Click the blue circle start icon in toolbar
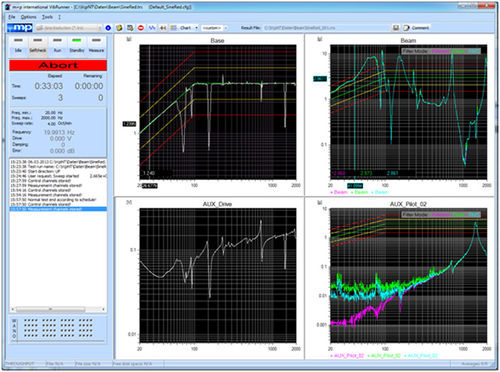This screenshot has width=500, height=372. [x=108, y=28]
